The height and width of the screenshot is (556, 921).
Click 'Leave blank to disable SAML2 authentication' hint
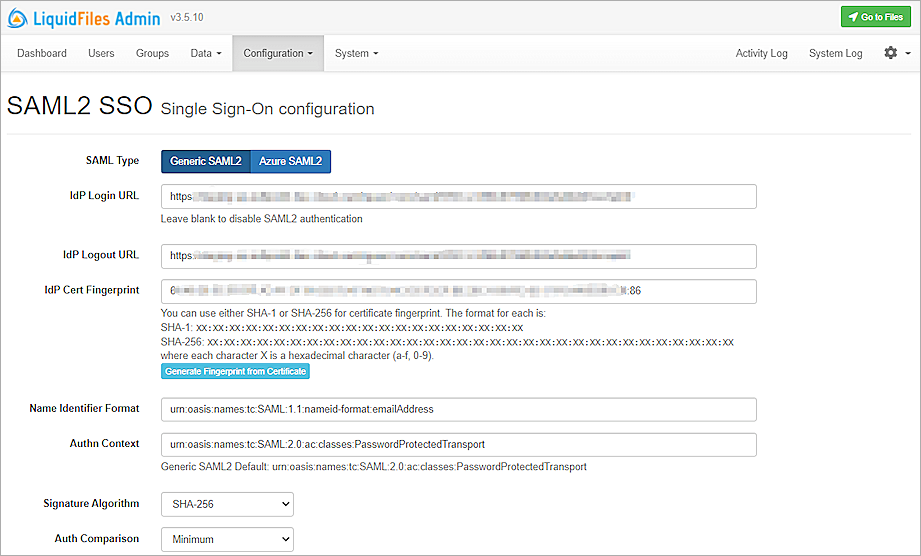pos(261,219)
